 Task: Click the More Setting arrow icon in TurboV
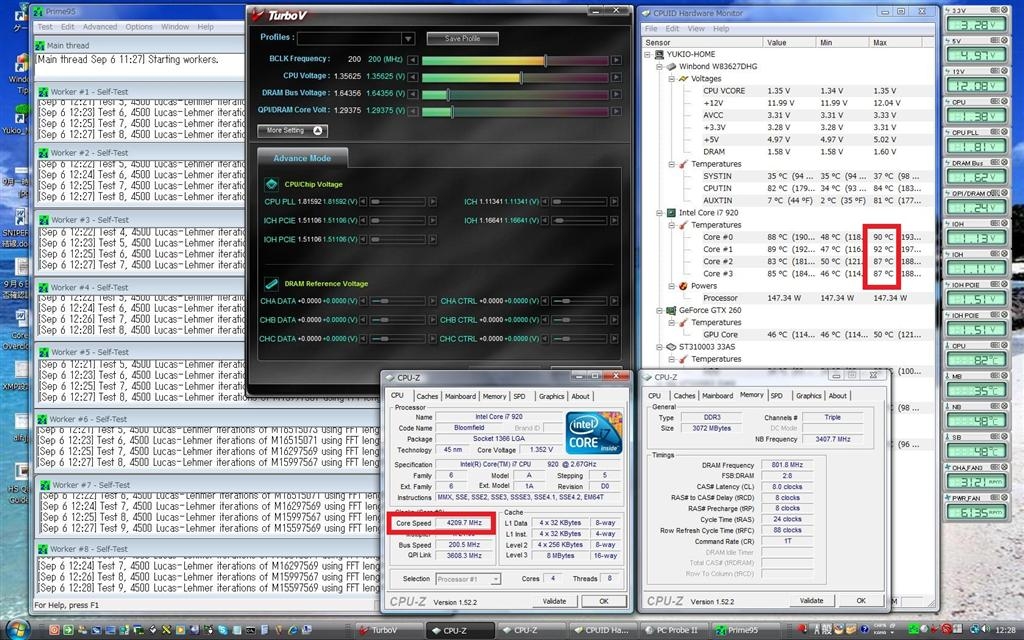click(x=317, y=131)
